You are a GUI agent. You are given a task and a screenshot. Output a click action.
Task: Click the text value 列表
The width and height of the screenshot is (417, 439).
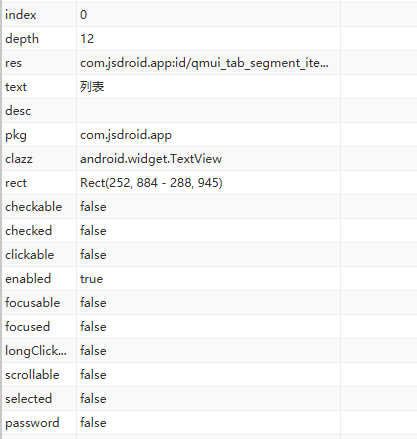tap(92, 87)
